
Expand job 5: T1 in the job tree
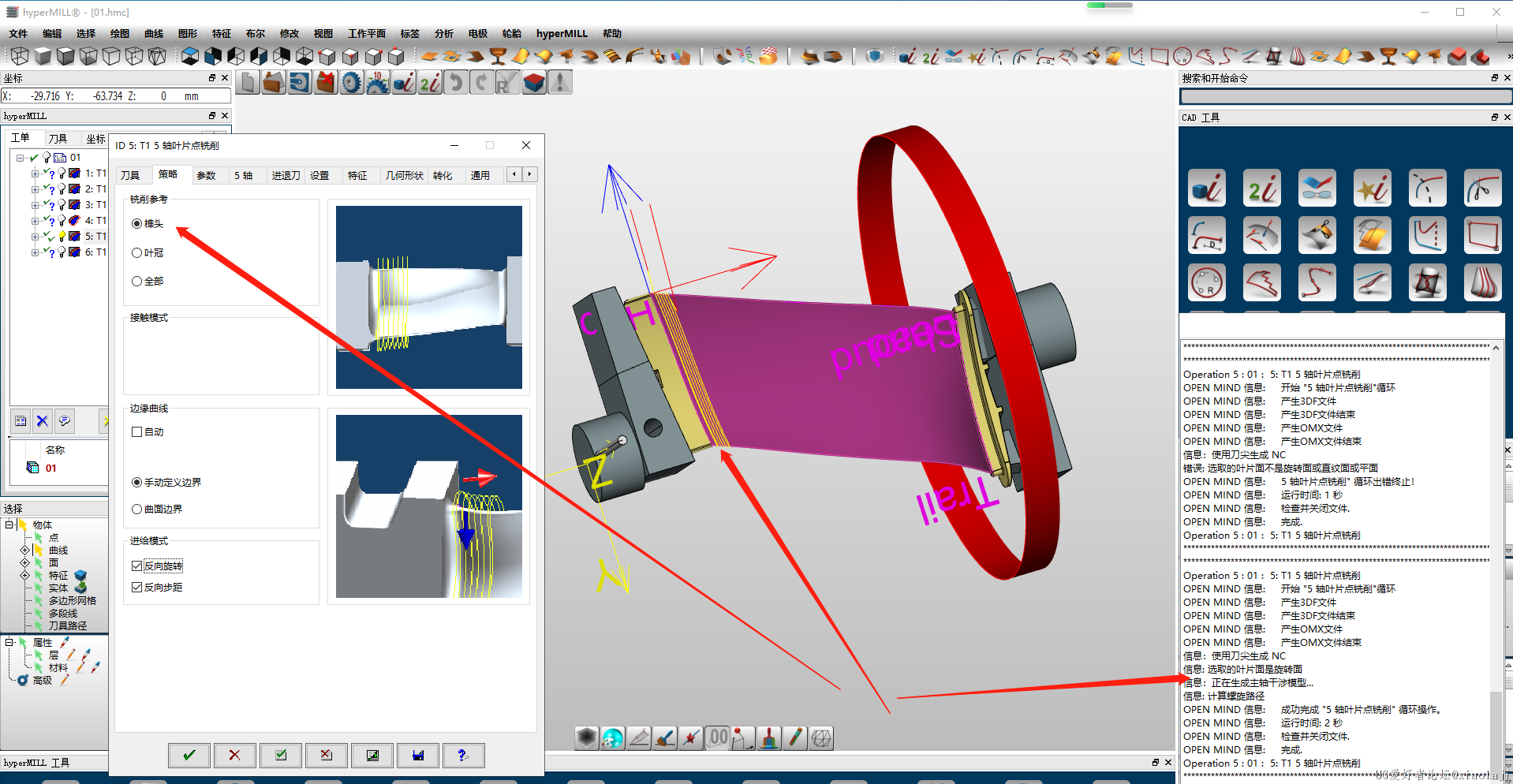point(35,237)
